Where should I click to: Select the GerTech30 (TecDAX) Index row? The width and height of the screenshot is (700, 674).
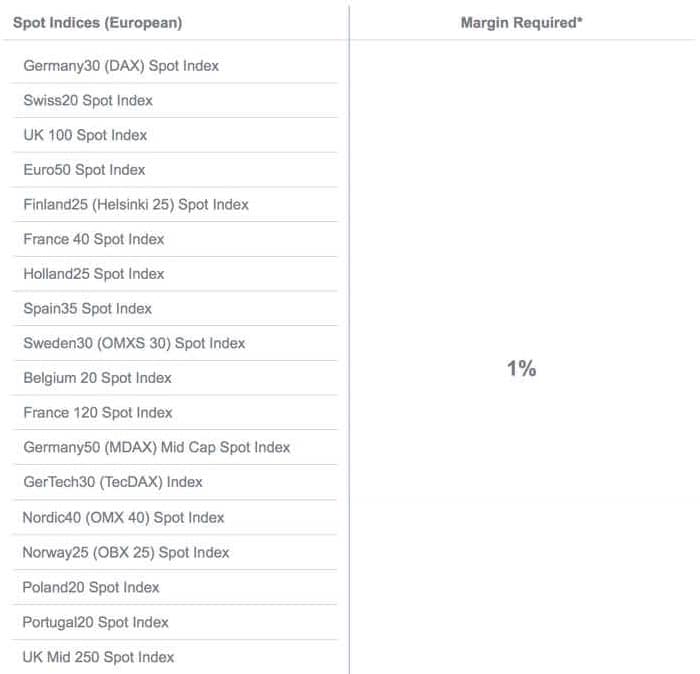[x=113, y=482]
